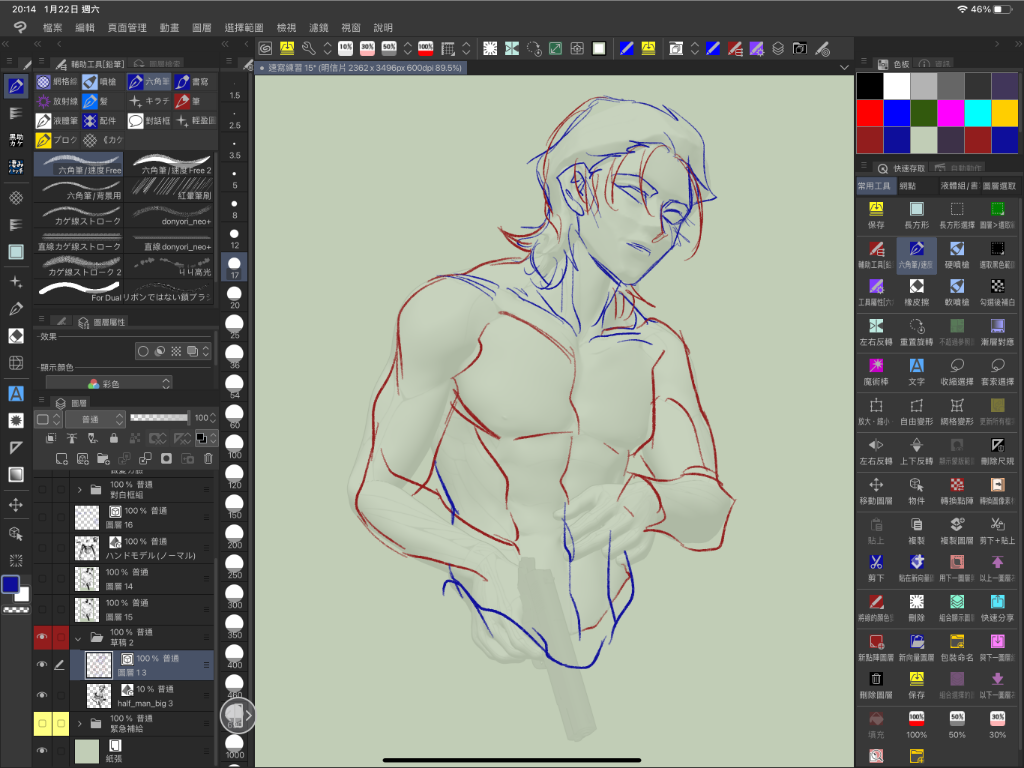
Task: Choose the 對話框 sub tool group
Action: point(149,121)
